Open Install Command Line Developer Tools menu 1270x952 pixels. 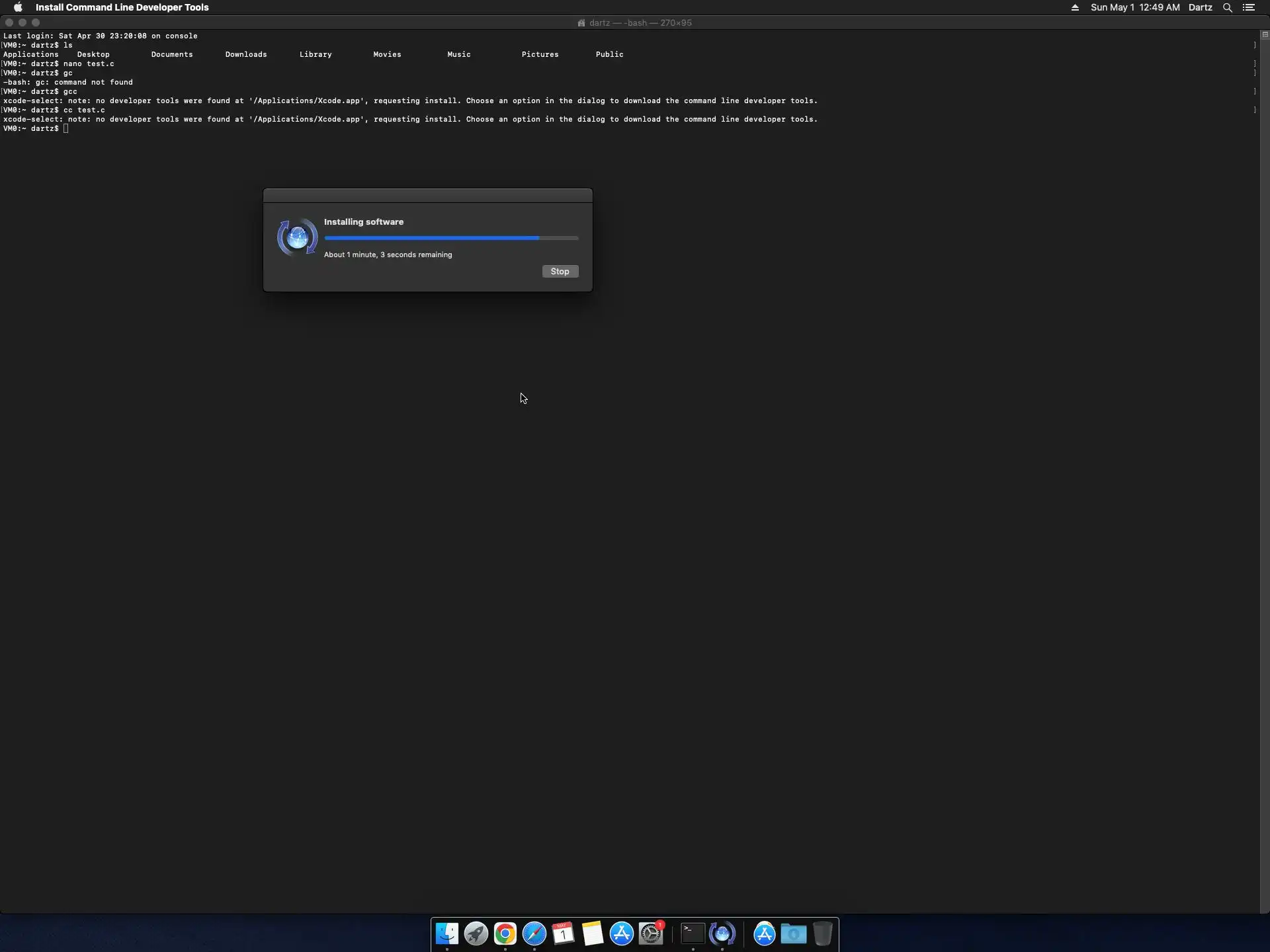[x=122, y=7]
